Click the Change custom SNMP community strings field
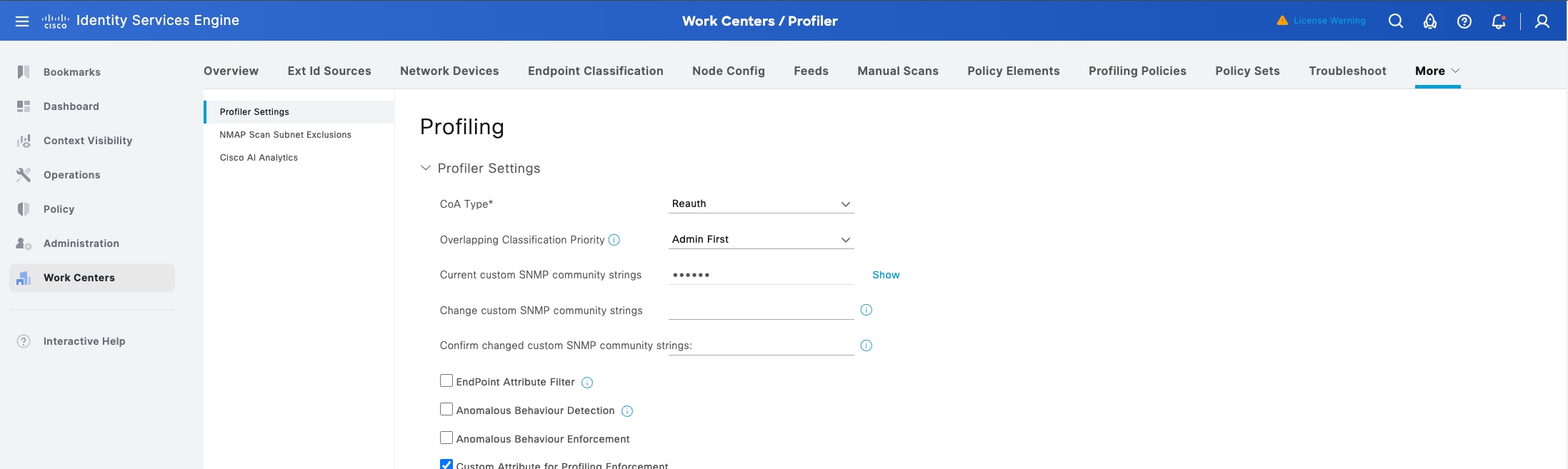The width and height of the screenshot is (1568, 469). coord(761,311)
